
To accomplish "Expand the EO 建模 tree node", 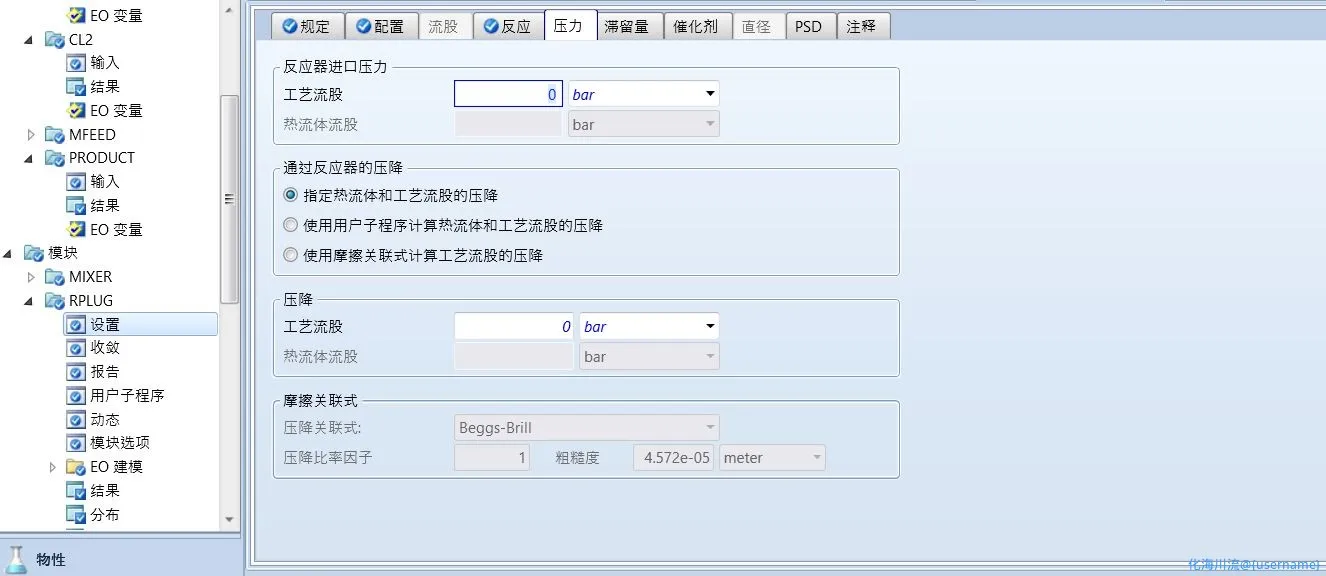I will pos(52,467).
